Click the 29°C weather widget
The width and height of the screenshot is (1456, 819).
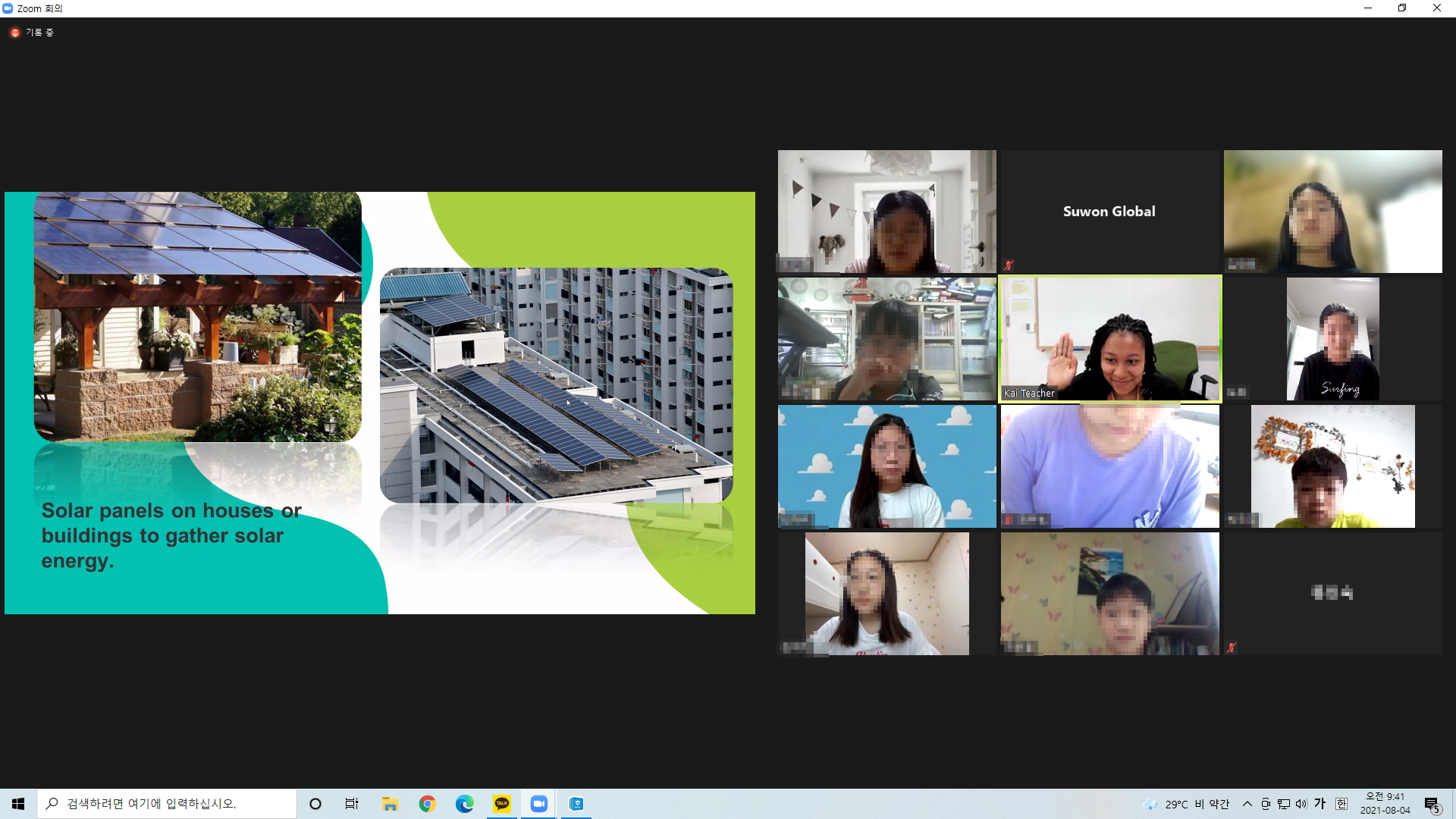tap(1187, 804)
